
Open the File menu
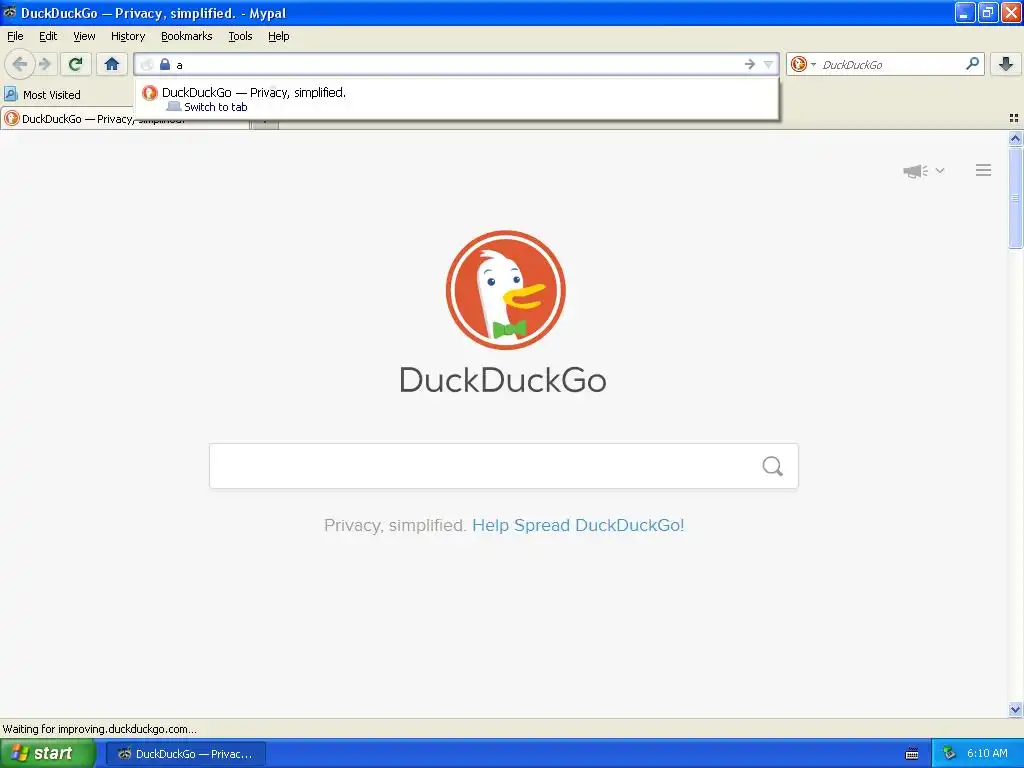tap(15, 36)
